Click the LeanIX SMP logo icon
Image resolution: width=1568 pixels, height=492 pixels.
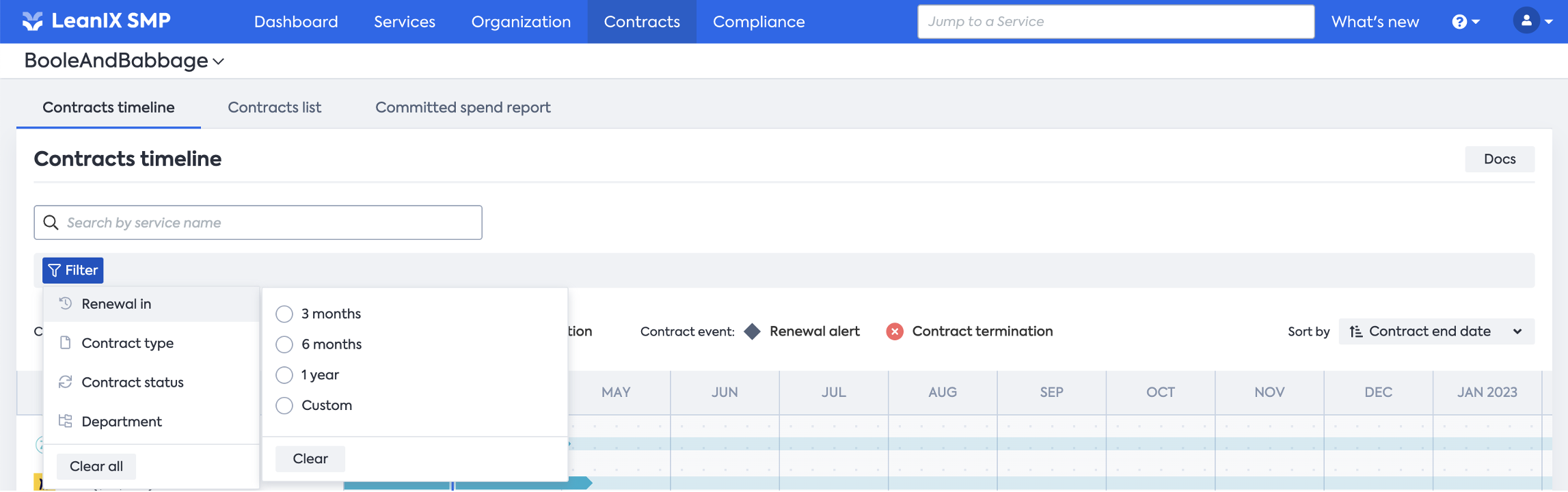click(32, 21)
